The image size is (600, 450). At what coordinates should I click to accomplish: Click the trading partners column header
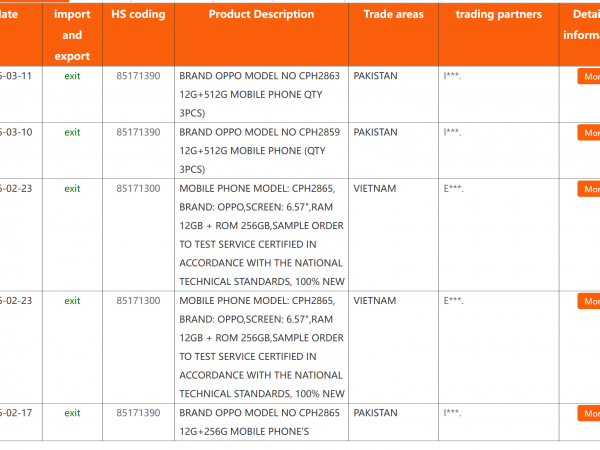499,14
